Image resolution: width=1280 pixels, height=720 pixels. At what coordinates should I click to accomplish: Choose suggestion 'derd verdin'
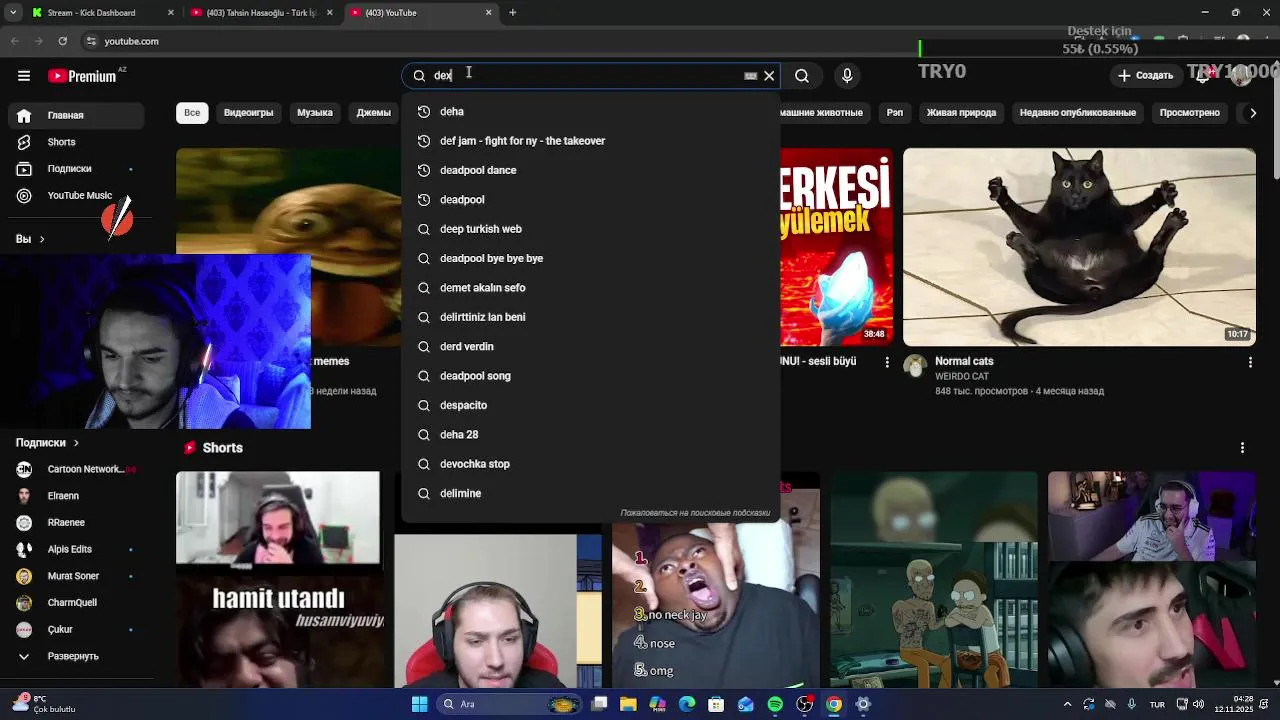(590, 347)
